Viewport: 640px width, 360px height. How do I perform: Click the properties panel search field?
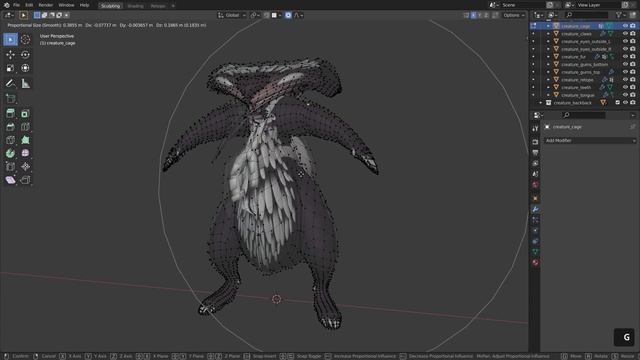[583, 115]
